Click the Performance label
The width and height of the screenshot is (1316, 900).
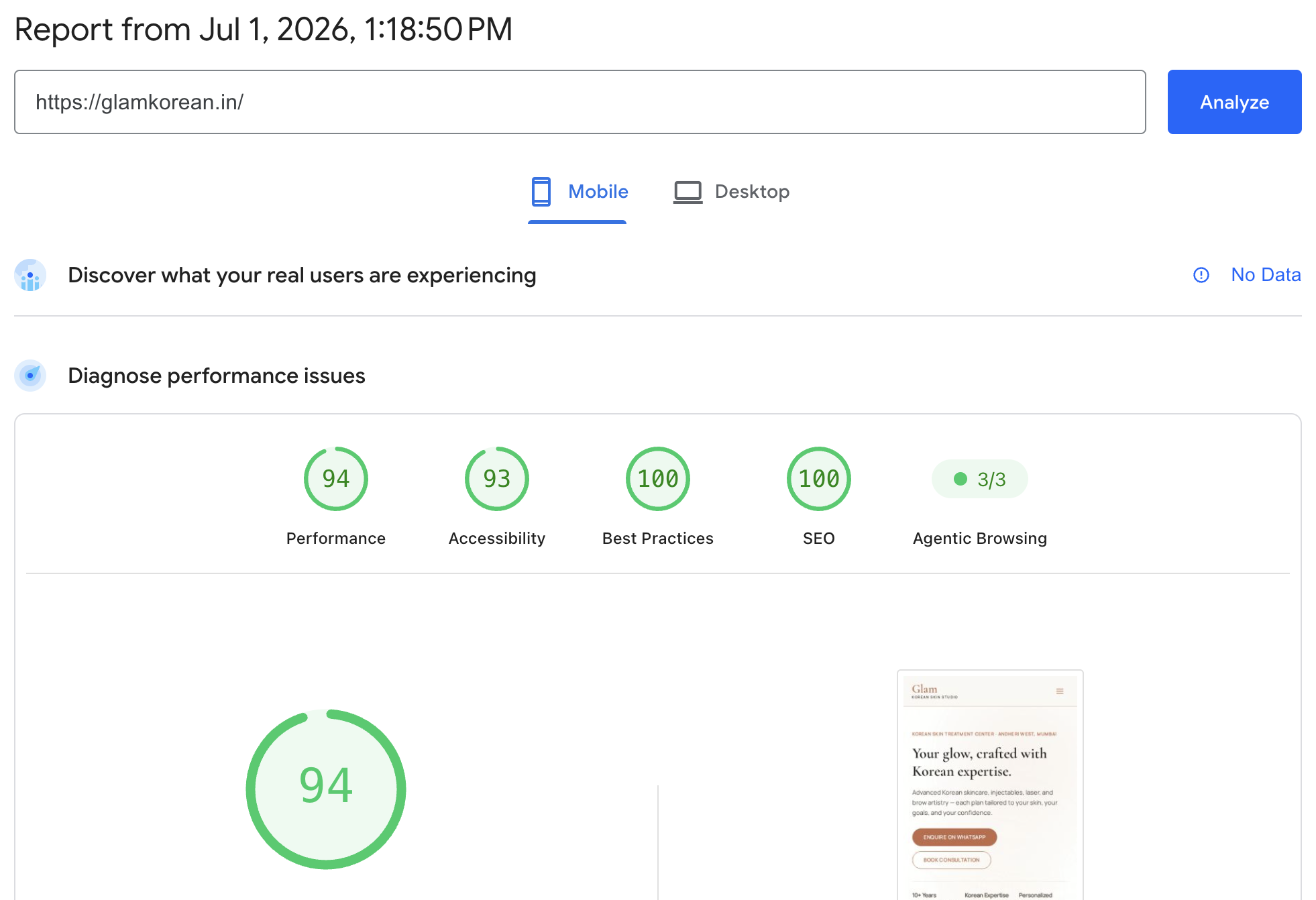336,539
